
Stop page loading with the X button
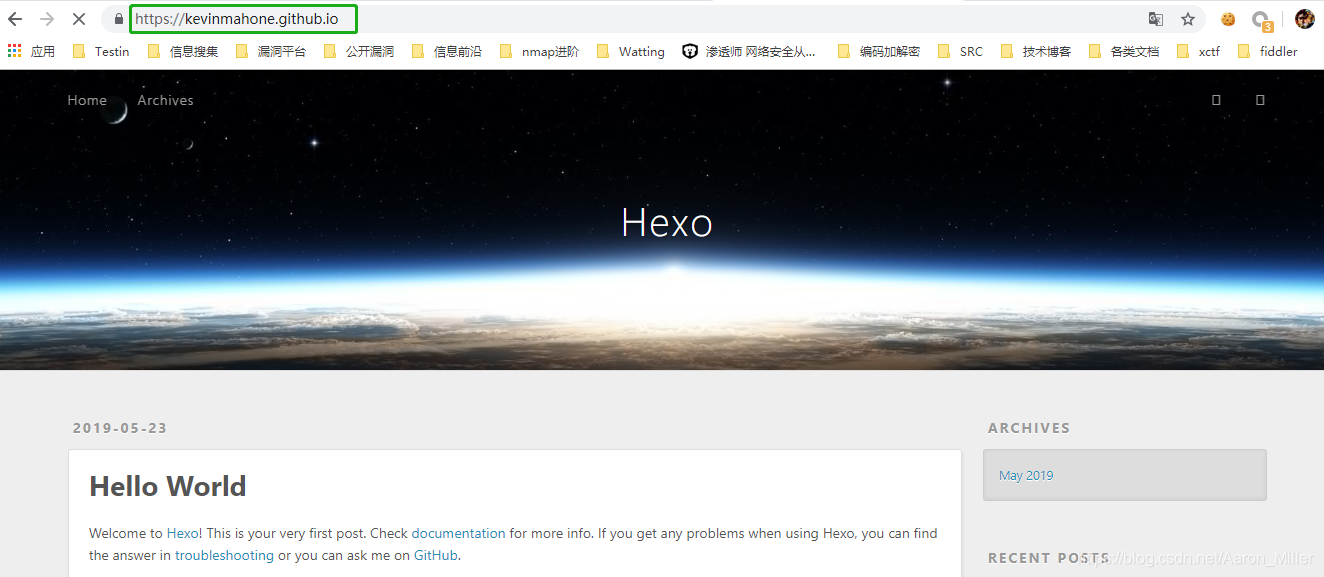coord(79,19)
